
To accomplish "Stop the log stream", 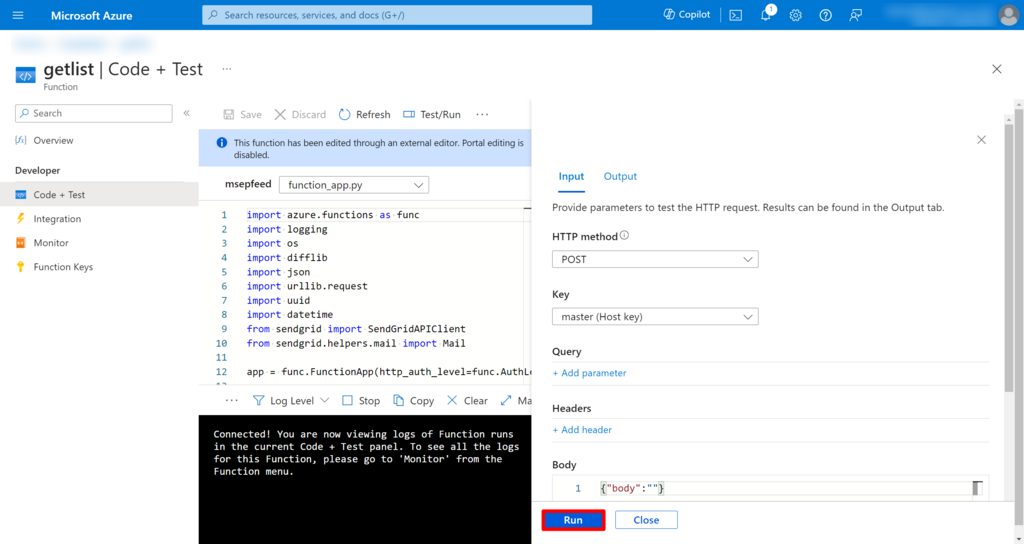I will click(x=361, y=400).
